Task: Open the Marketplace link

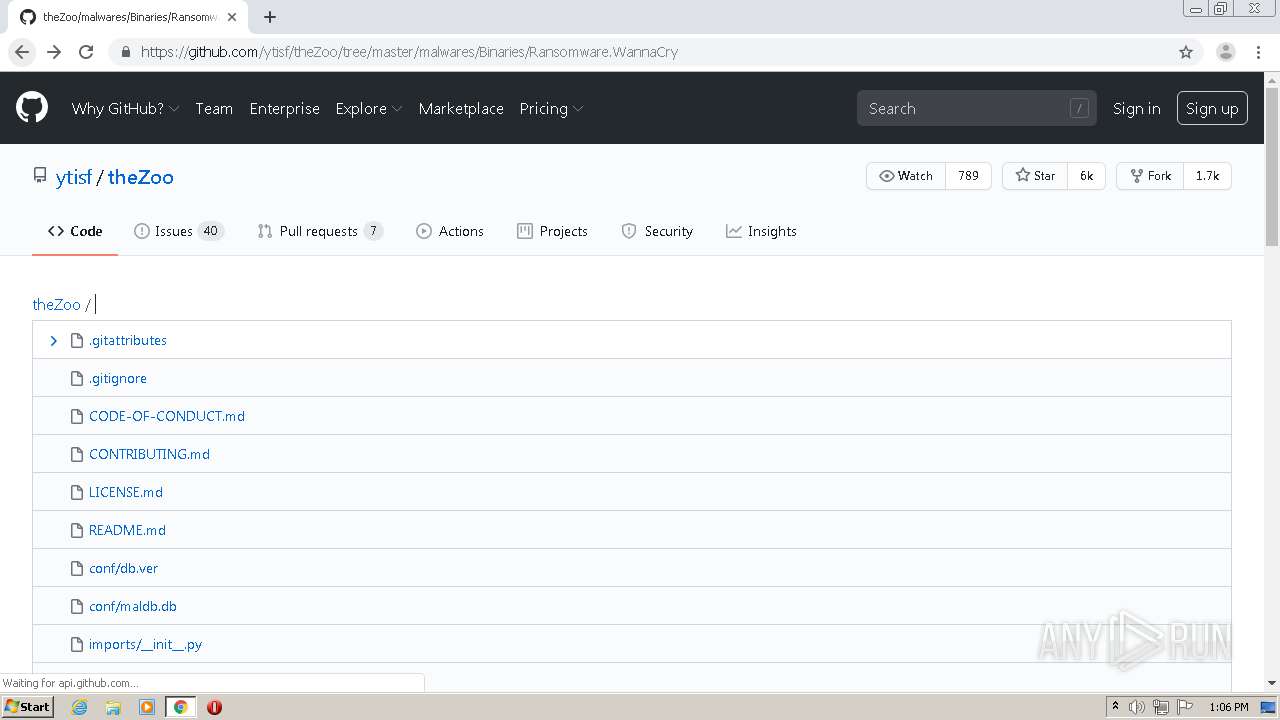Action: pyautogui.click(x=461, y=108)
